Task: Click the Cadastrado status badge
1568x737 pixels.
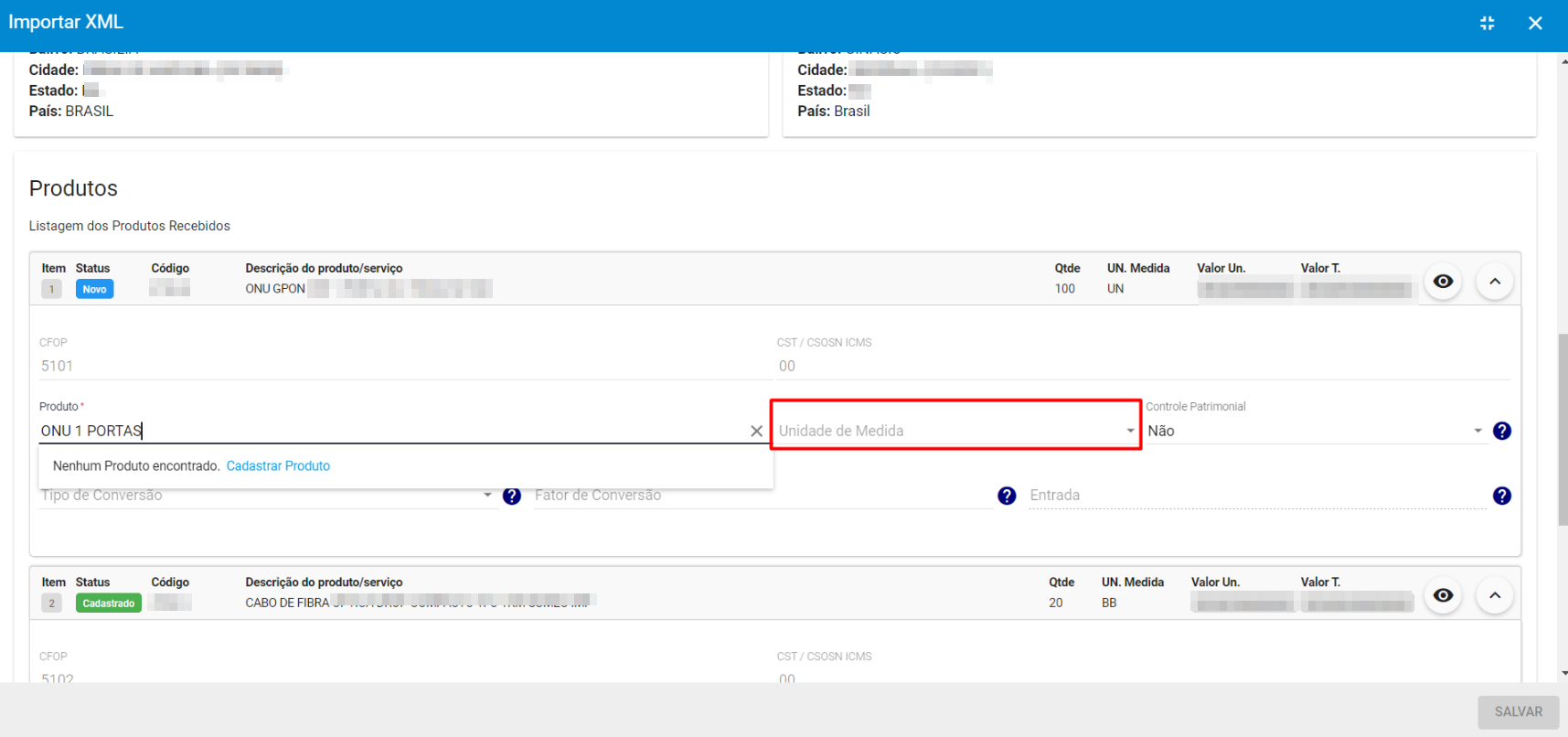Action: coord(108,603)
